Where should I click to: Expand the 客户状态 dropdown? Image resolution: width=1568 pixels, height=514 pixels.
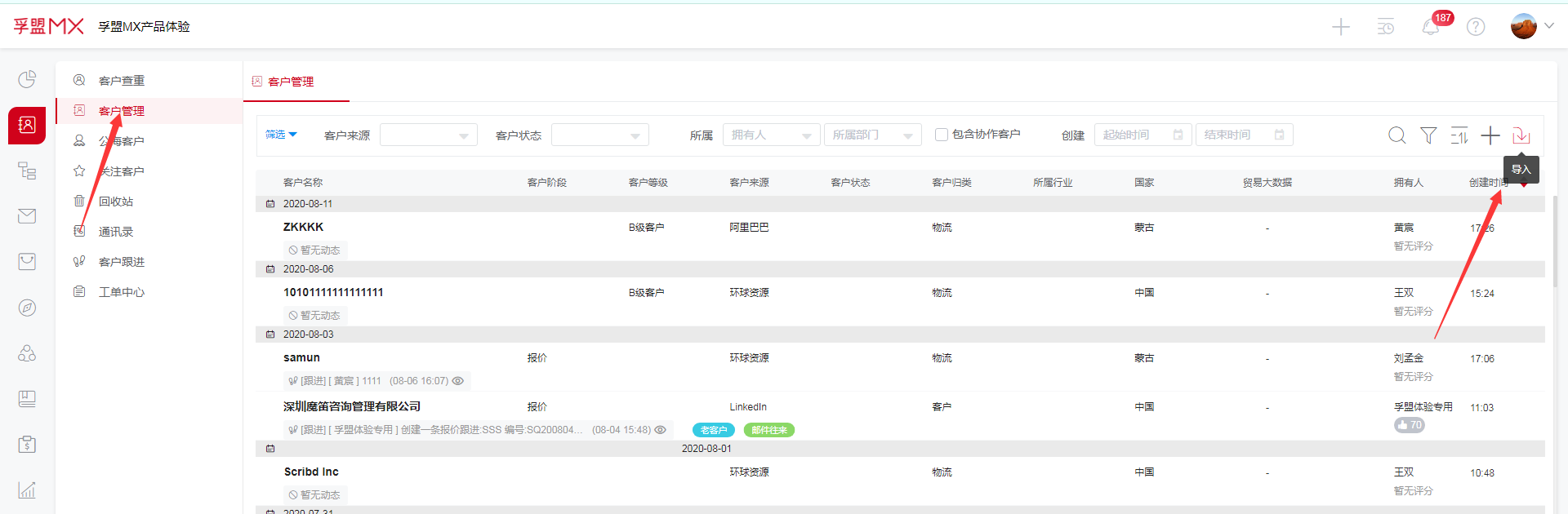(x=600, y=135)
